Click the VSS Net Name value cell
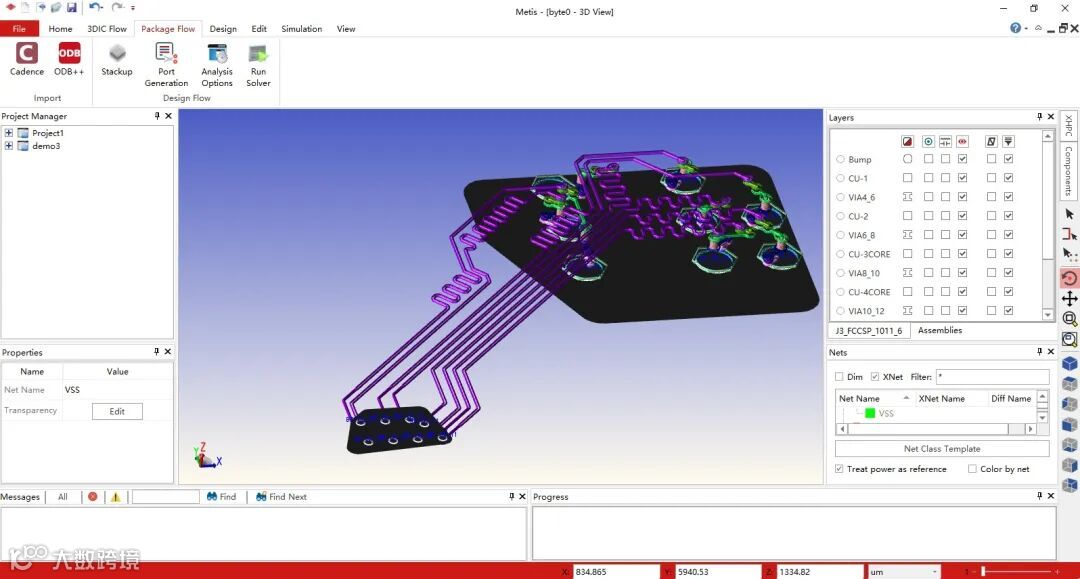 pyautogui.click(x=117, y=390)
